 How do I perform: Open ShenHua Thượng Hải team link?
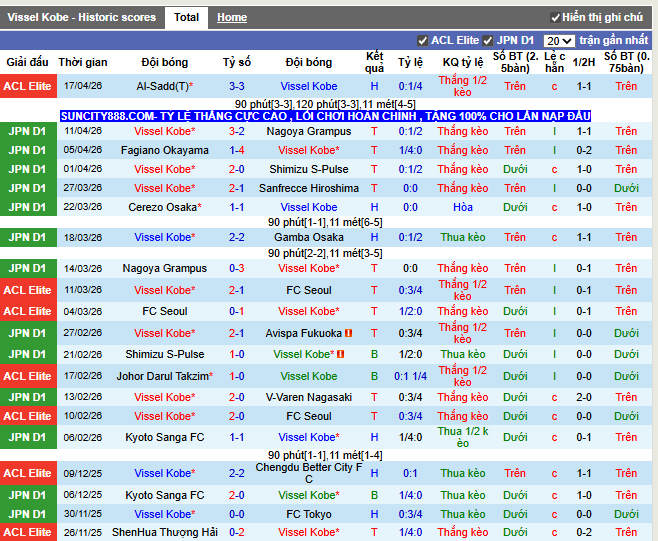click(x=164, y=532)
